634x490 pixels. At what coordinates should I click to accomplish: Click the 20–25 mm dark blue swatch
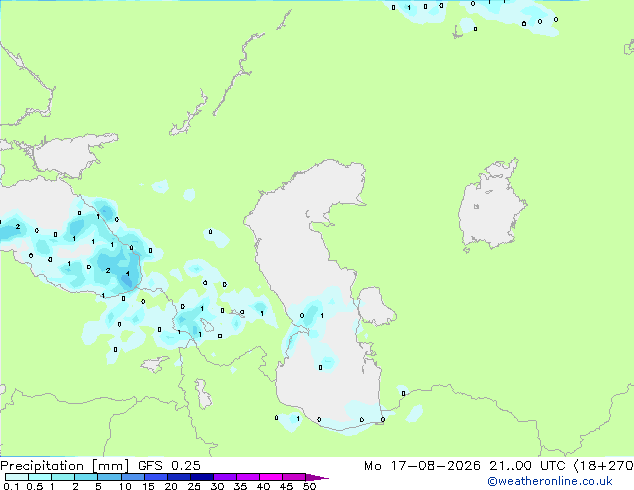pos(178,477)
